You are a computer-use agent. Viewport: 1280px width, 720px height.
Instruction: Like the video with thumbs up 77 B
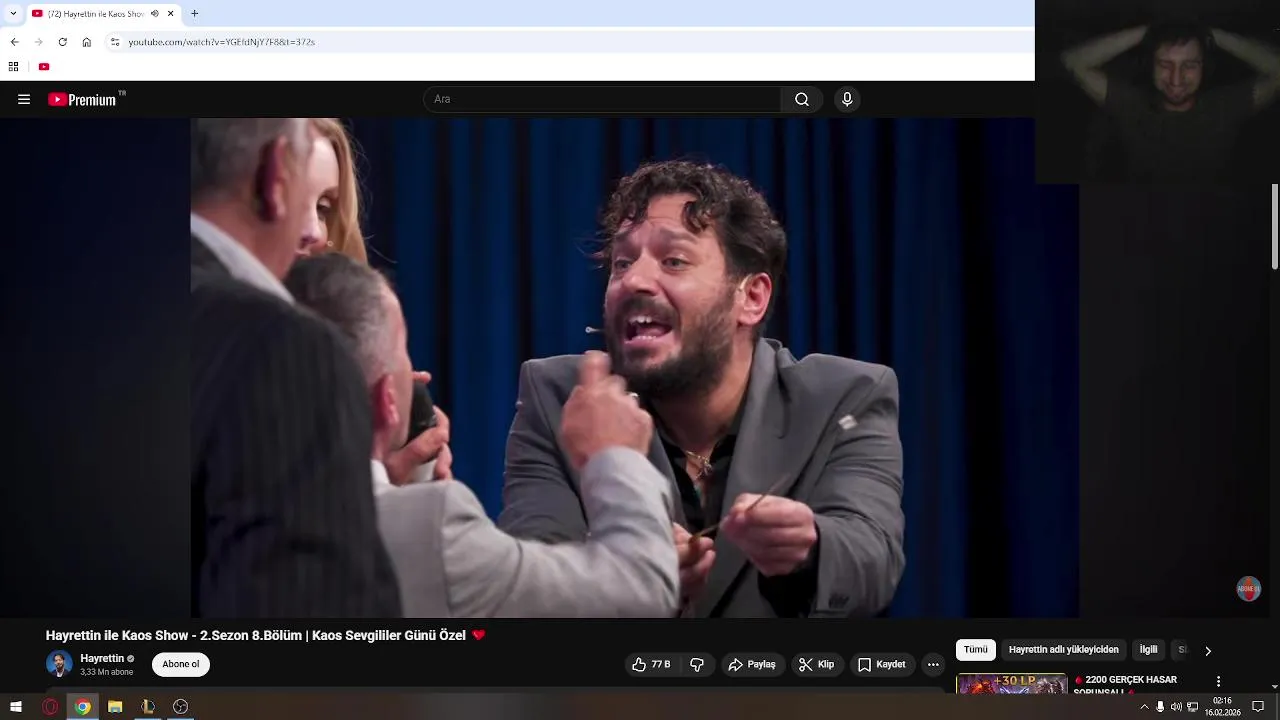pyautogui.click(x=651, y=664)
